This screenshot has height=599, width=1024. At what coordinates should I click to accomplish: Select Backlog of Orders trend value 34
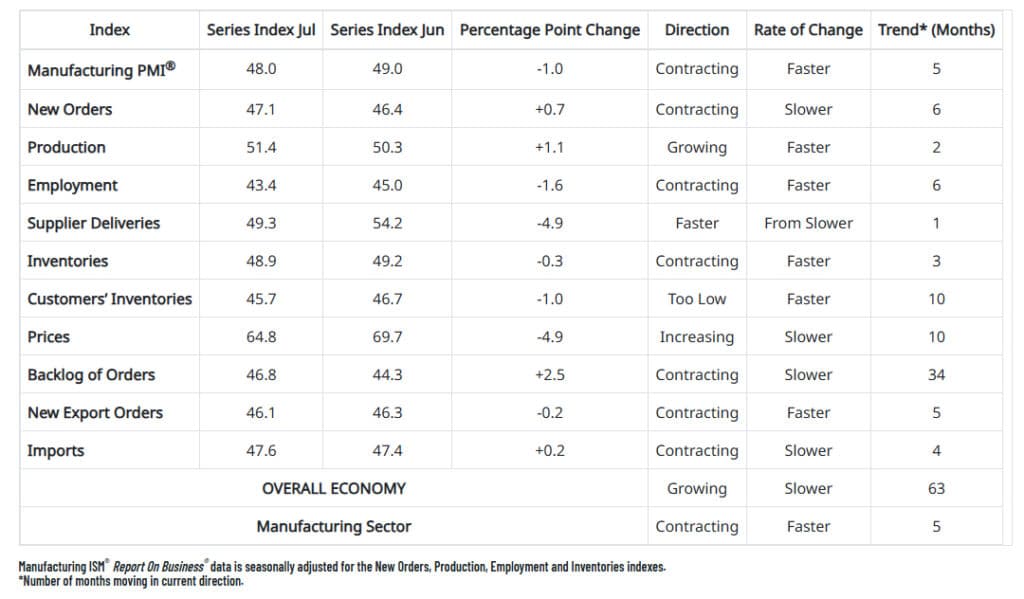936,375
